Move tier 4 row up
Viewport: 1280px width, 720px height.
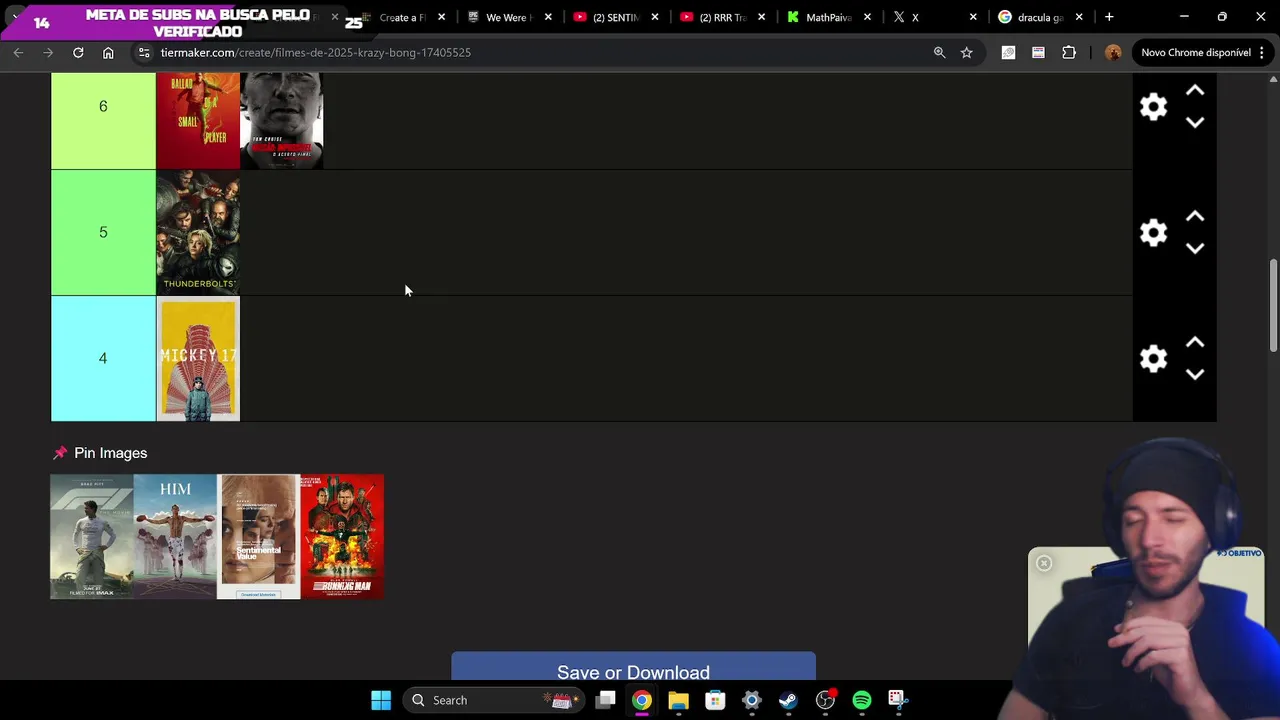pos(1195,343)
